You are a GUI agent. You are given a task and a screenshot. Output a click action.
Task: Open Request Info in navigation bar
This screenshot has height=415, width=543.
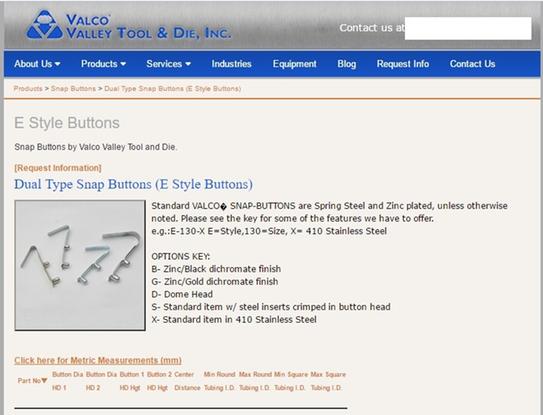pyautogui.click(x=403, y=64)
